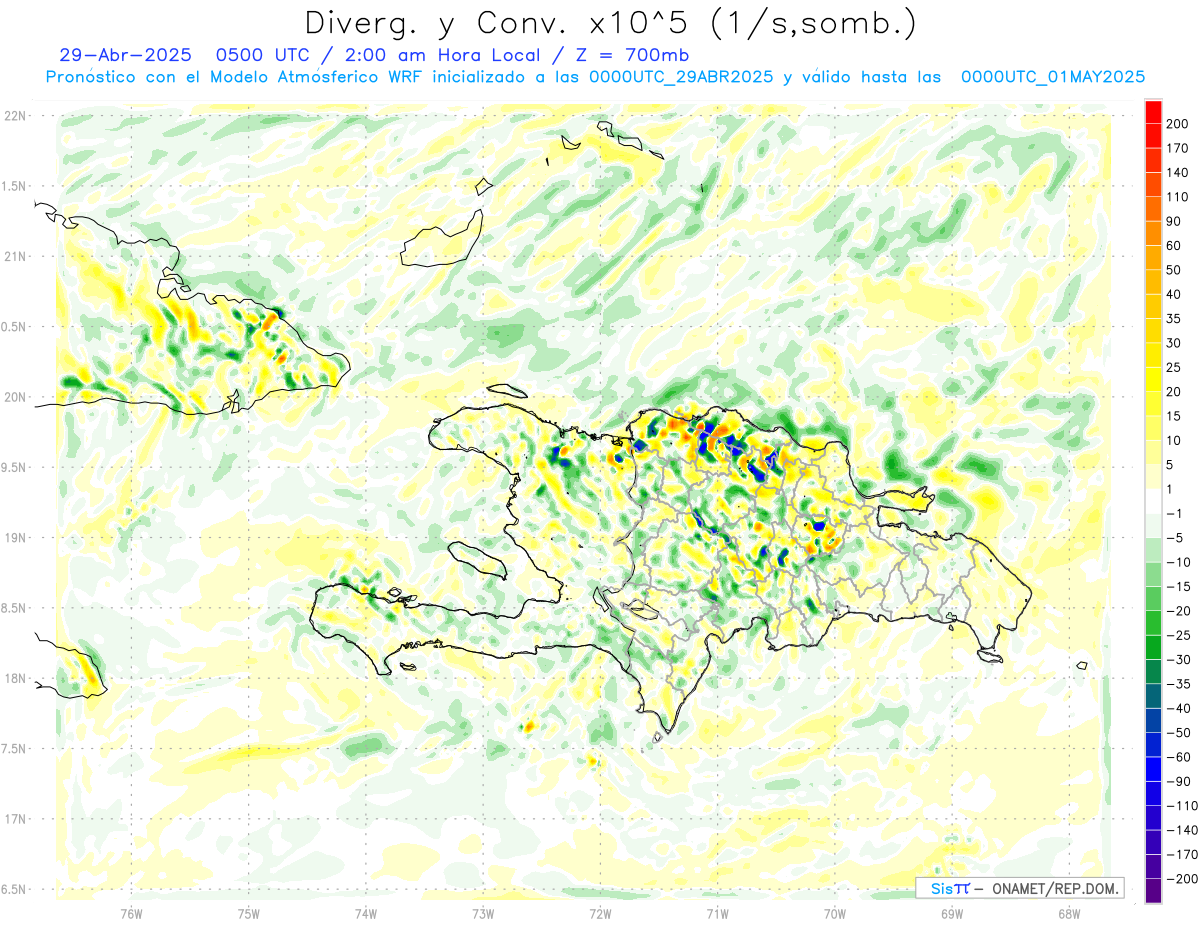Click the "8.5N" latitude label
Screen dimensions: 1200x927
point(15,608)
